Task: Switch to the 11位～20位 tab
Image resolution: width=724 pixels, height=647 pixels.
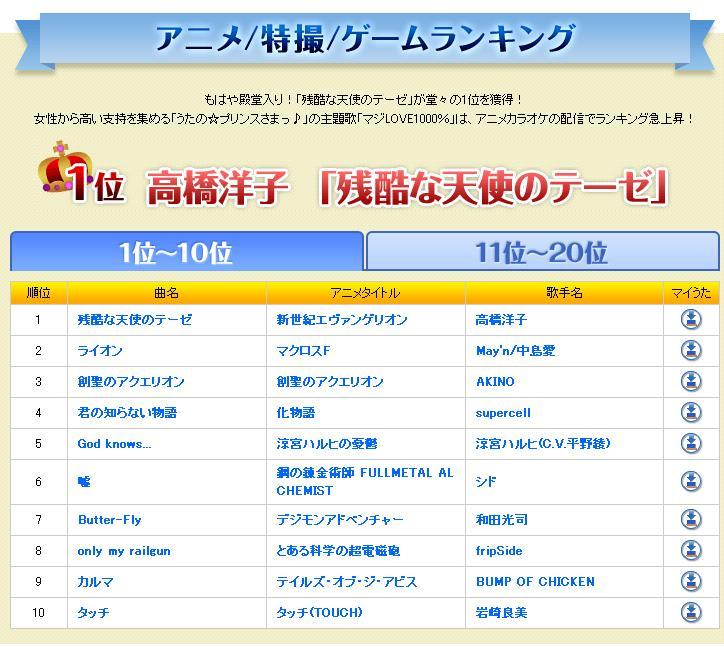Action: [542, 252]
